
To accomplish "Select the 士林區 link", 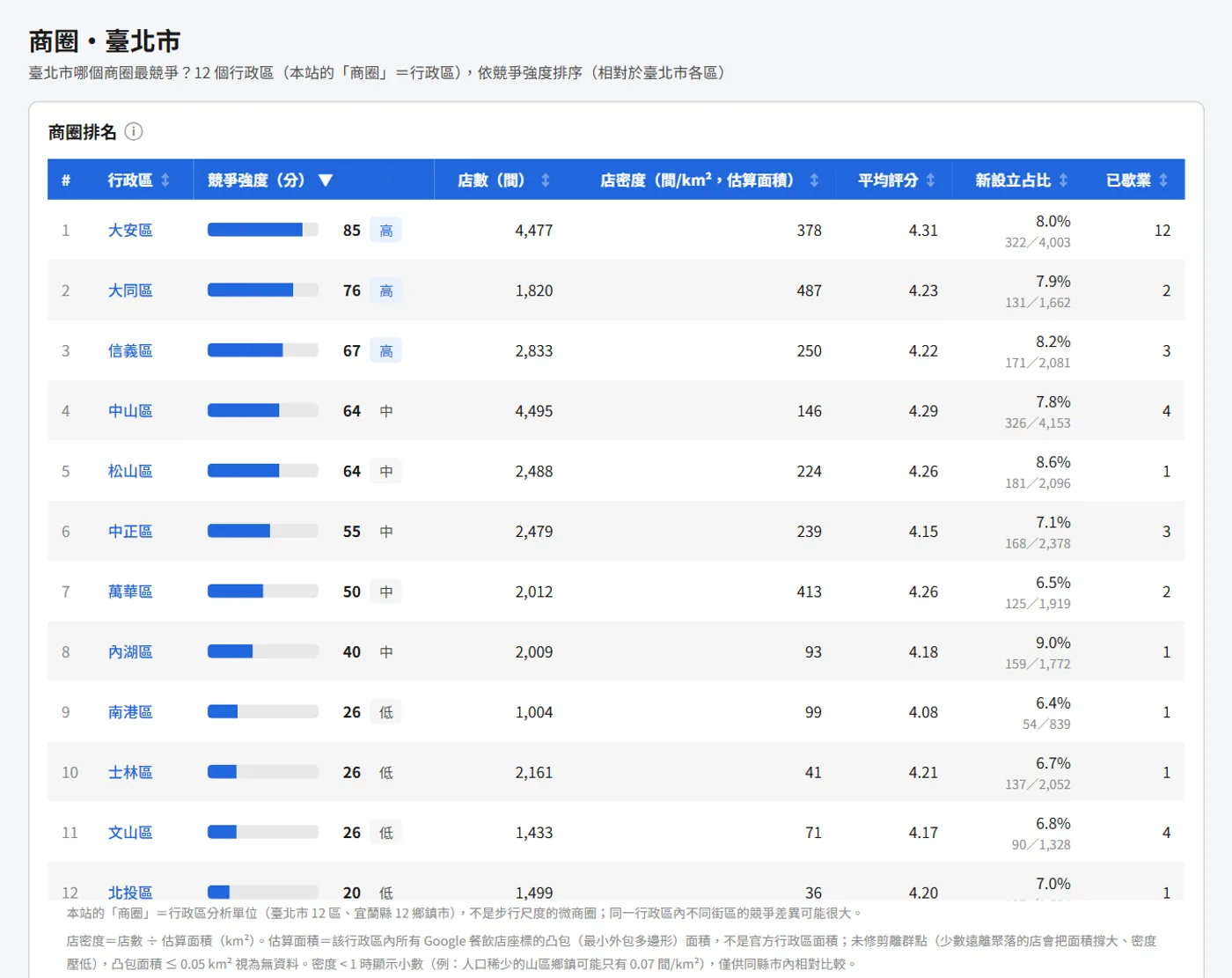I will (x=130, y=773).
